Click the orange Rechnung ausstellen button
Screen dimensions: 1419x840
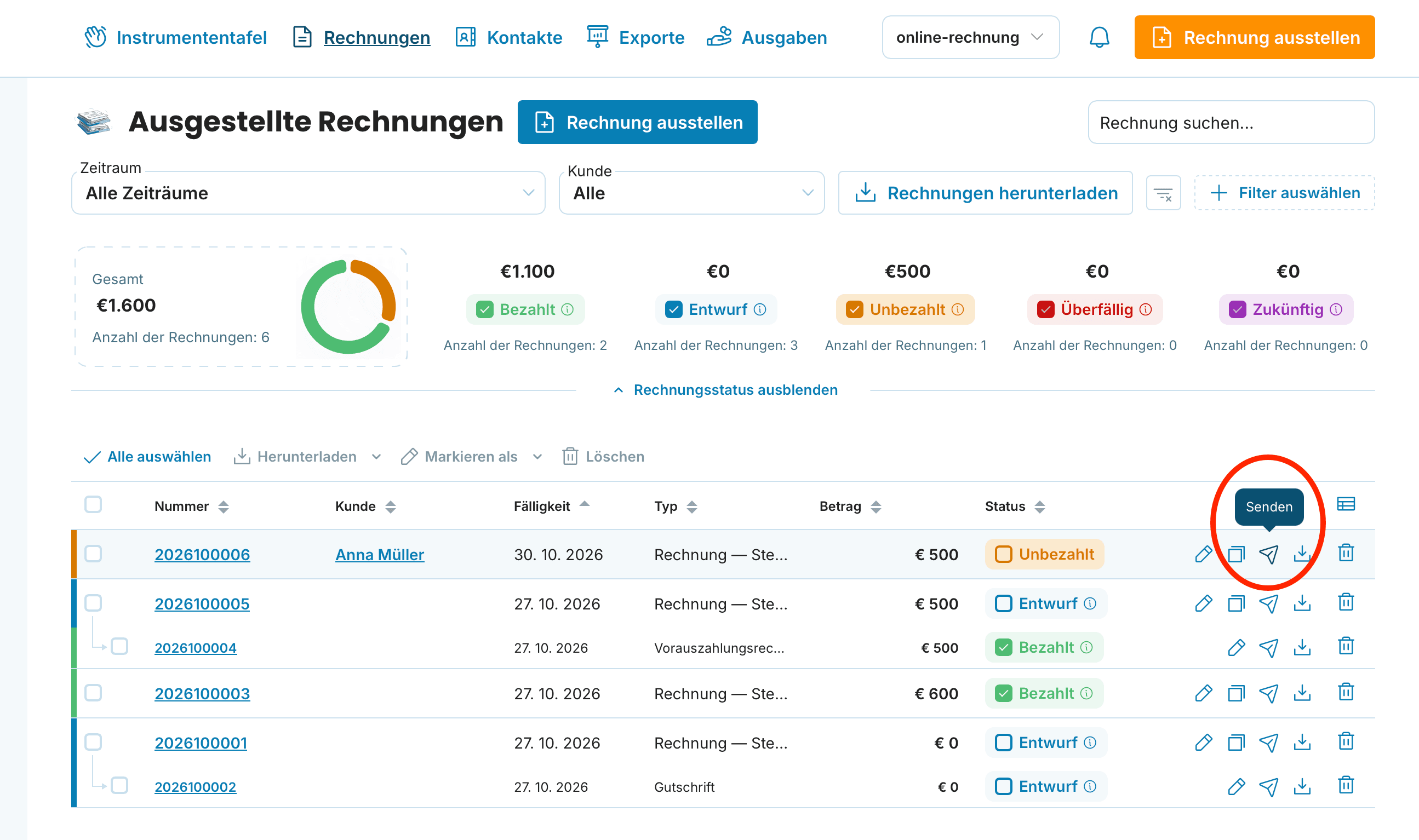pos(1254,37)
